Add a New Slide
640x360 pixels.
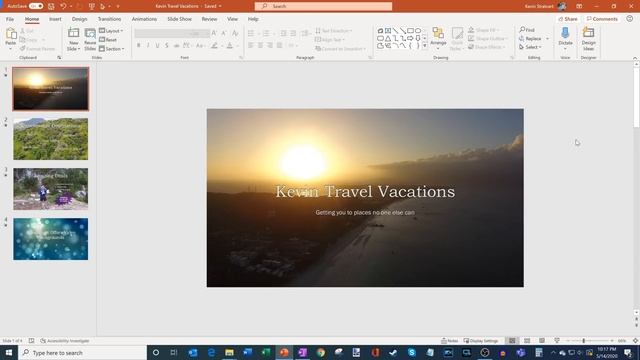click(x=73, y=39)
